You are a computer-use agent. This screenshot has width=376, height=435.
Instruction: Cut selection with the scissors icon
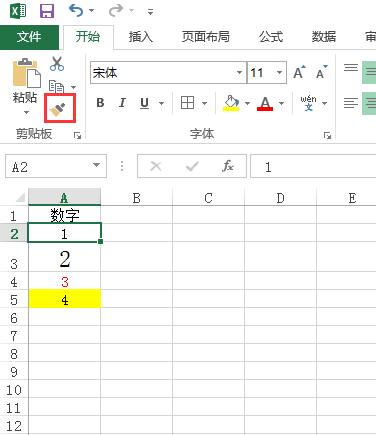[x=57, y=64]
